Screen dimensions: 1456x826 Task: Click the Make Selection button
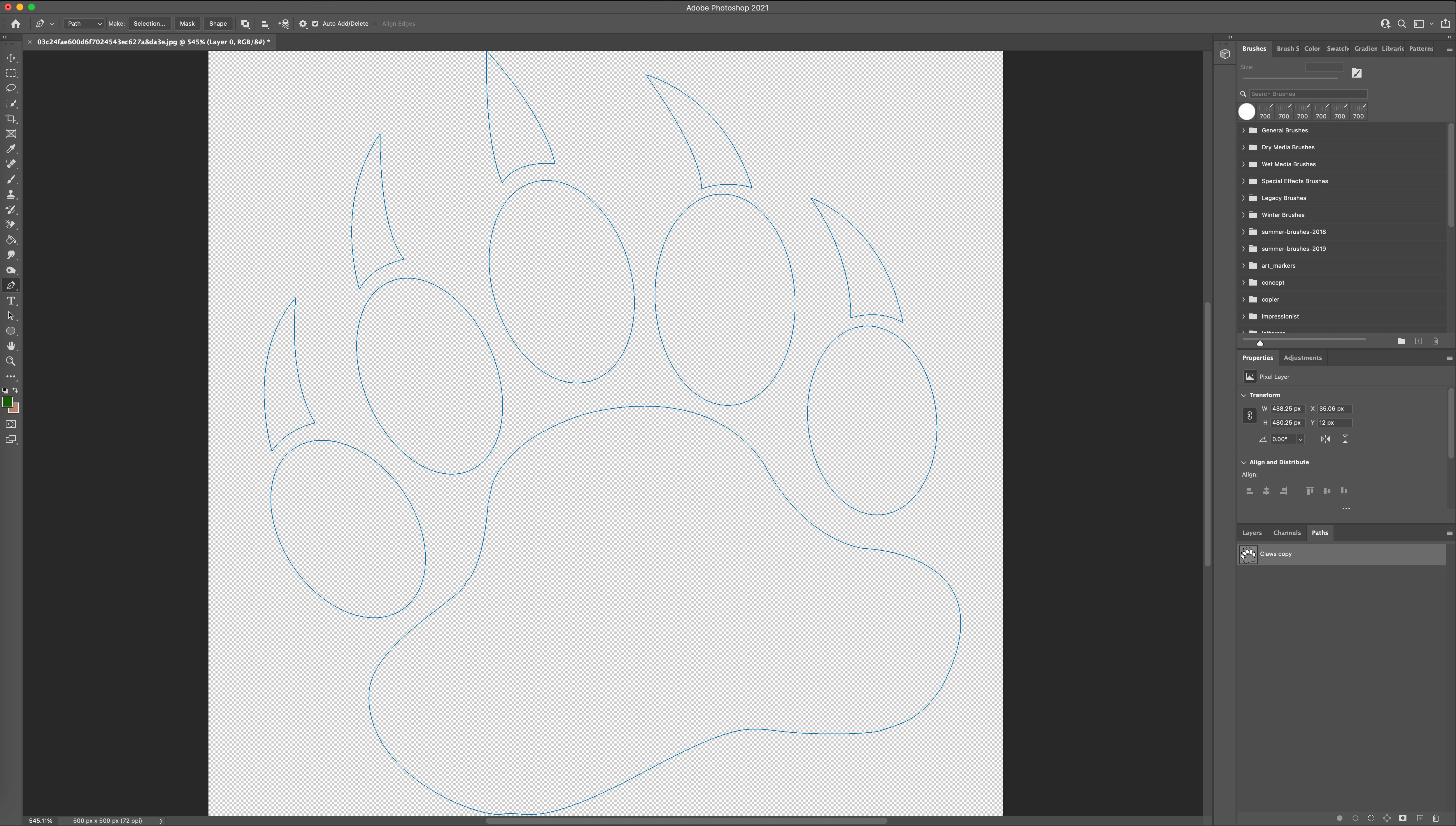pos(149,24)
